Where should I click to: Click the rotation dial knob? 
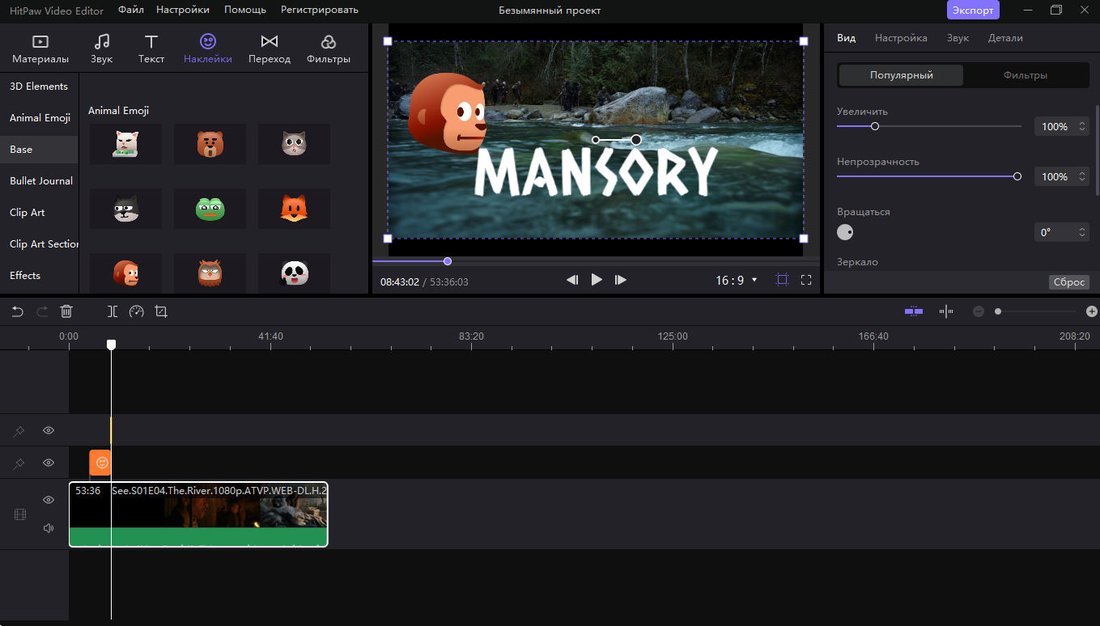pyautogui.click(x=845, y=232)
